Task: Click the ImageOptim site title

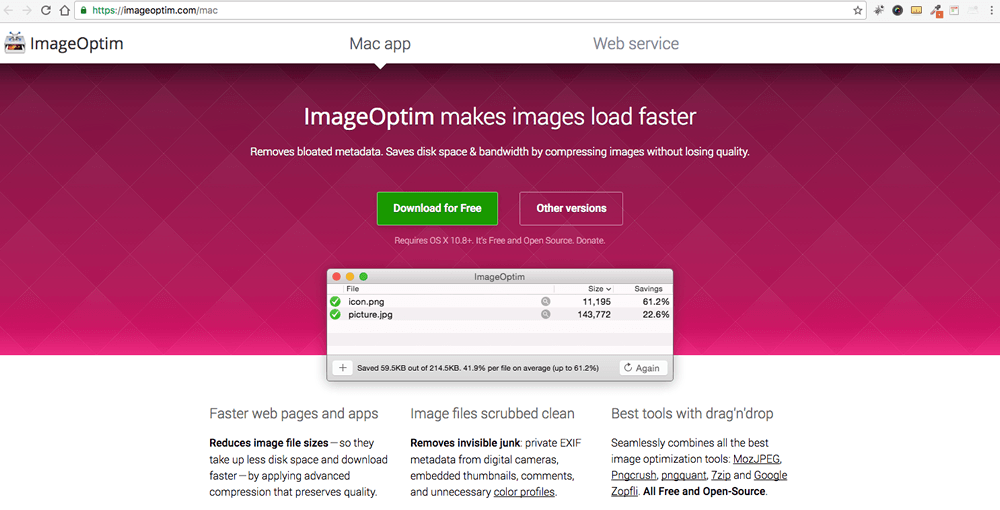Action: (x=77, y=43)
